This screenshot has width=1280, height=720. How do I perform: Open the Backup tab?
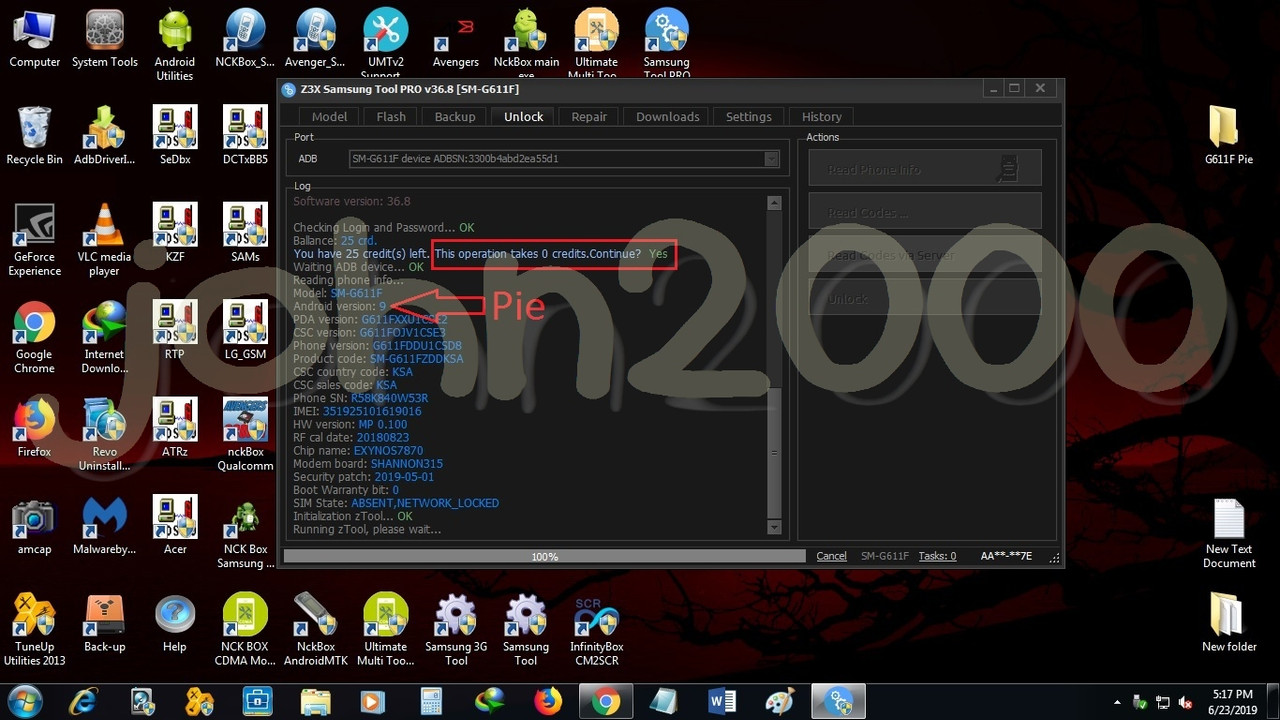coord(455,116)
